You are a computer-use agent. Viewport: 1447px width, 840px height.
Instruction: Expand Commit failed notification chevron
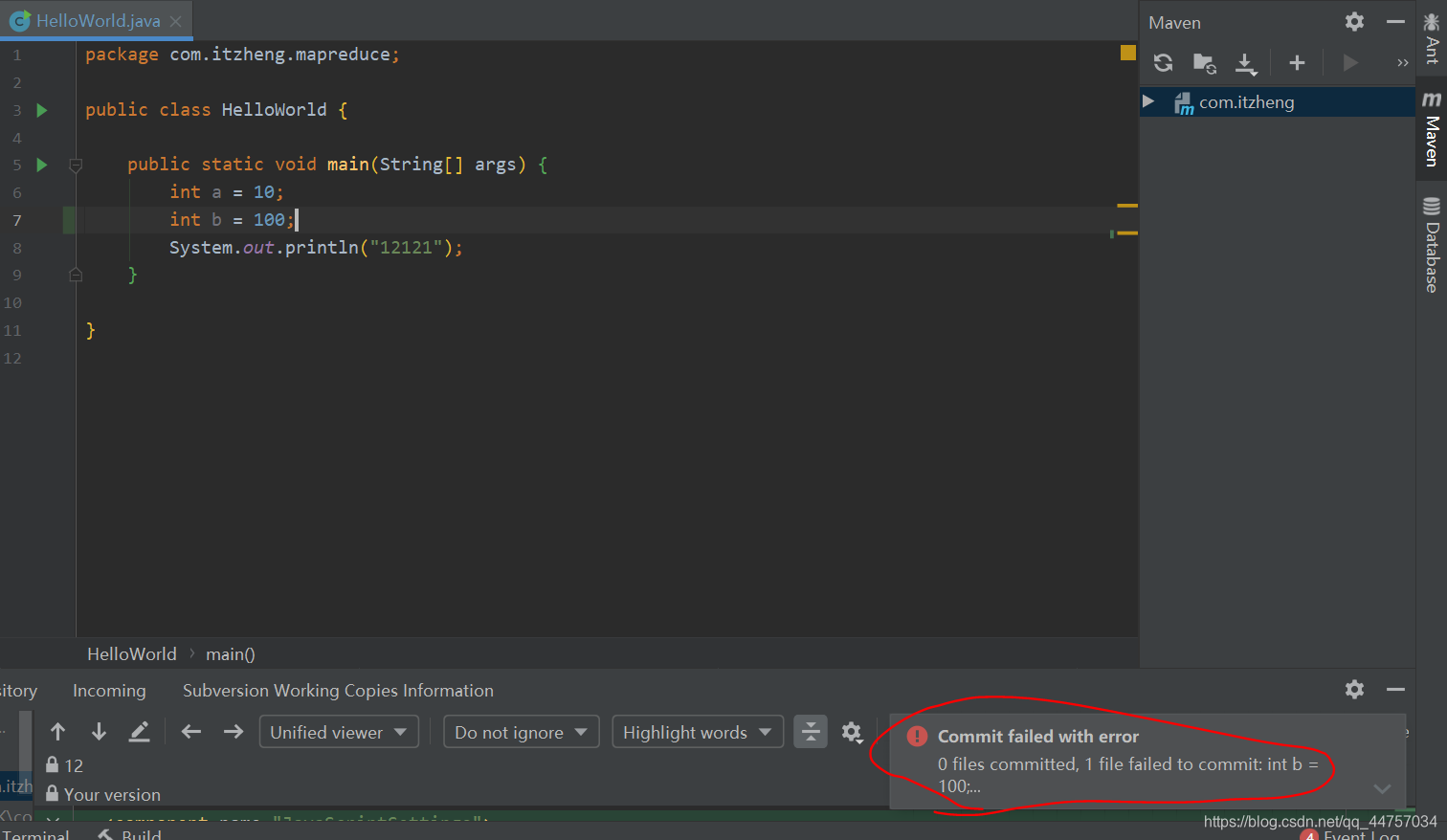(1382, 789)
